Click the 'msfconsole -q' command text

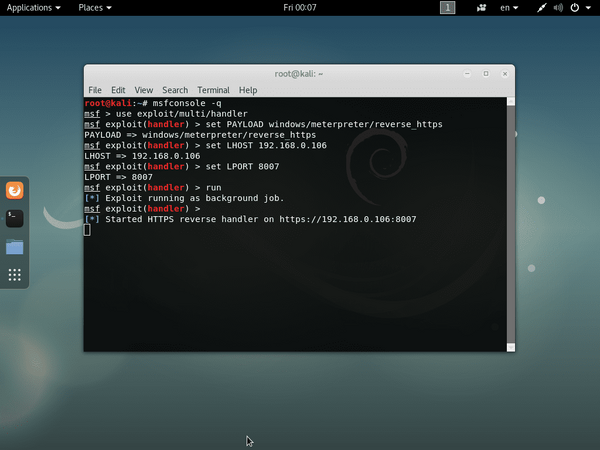tap(187, 103)
